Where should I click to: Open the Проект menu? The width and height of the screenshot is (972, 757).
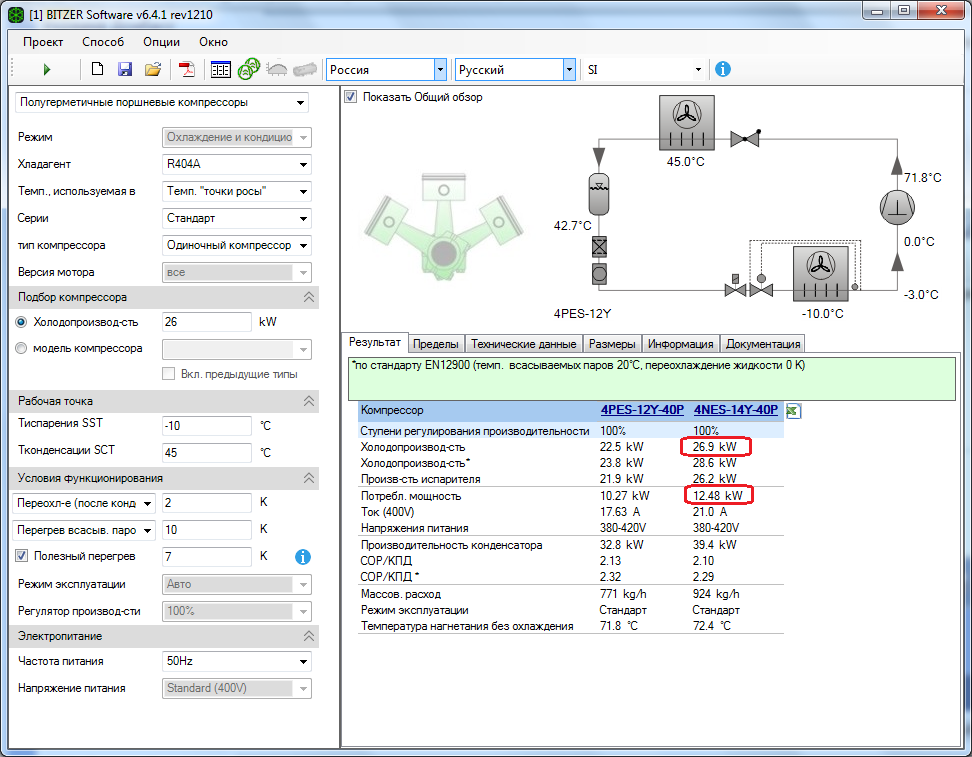click(x=43, y=42)
